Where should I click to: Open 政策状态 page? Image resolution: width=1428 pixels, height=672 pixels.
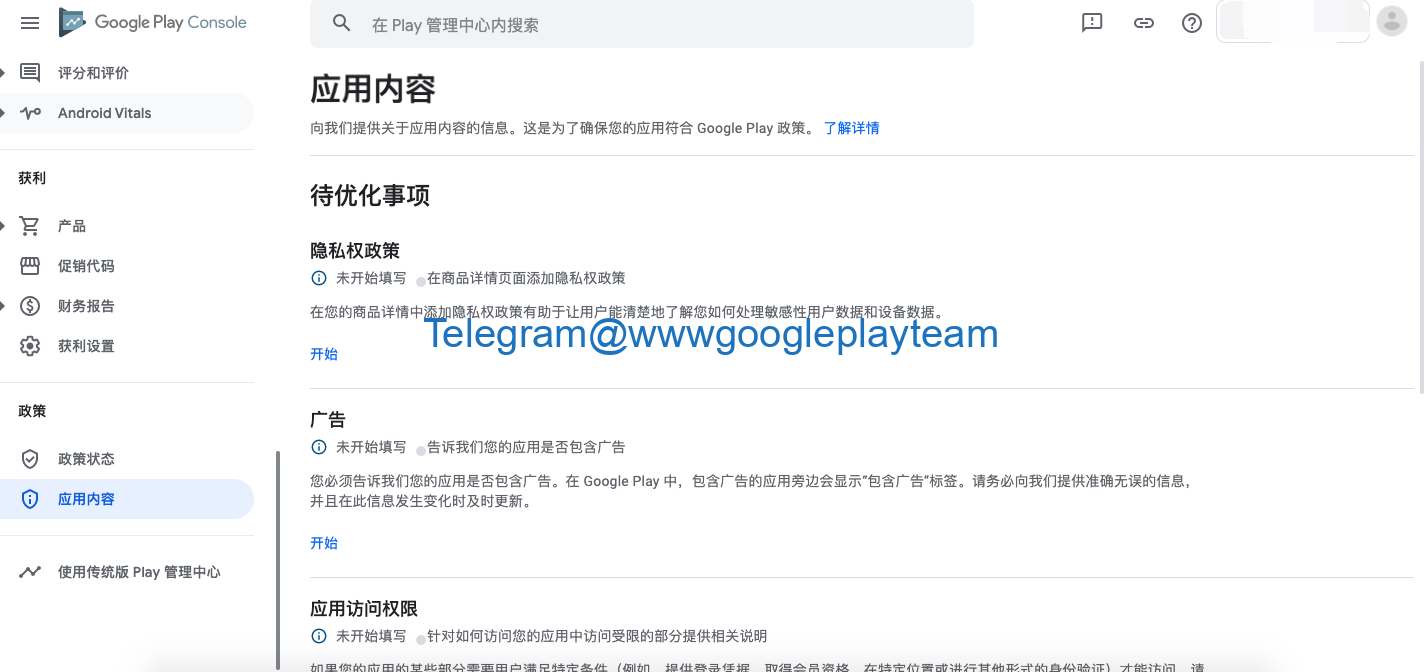(x=86, y=459)
